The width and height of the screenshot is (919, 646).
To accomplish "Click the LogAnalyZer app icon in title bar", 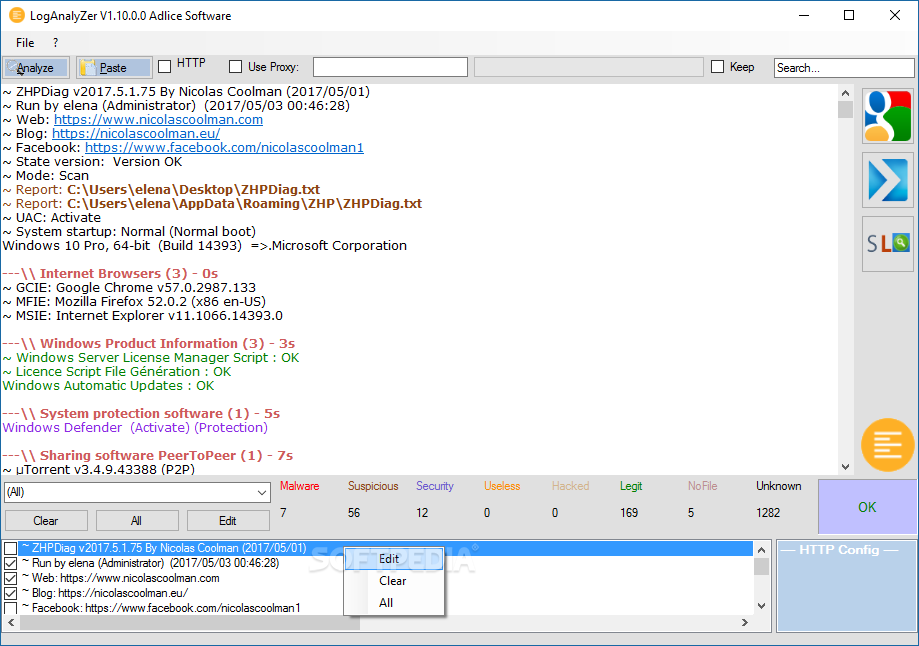I will point(17,15).
